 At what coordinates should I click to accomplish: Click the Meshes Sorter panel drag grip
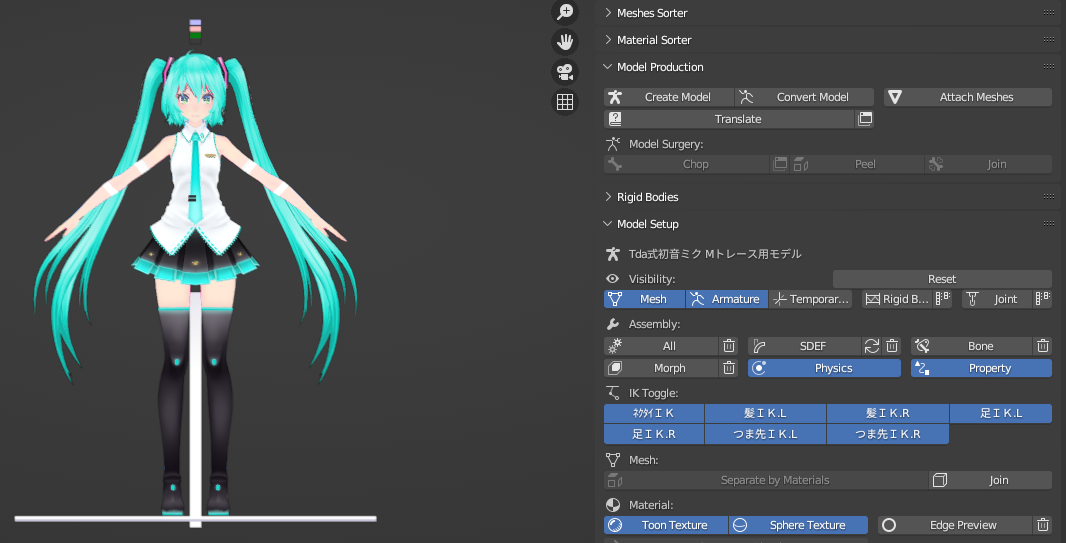point(1048,12)
